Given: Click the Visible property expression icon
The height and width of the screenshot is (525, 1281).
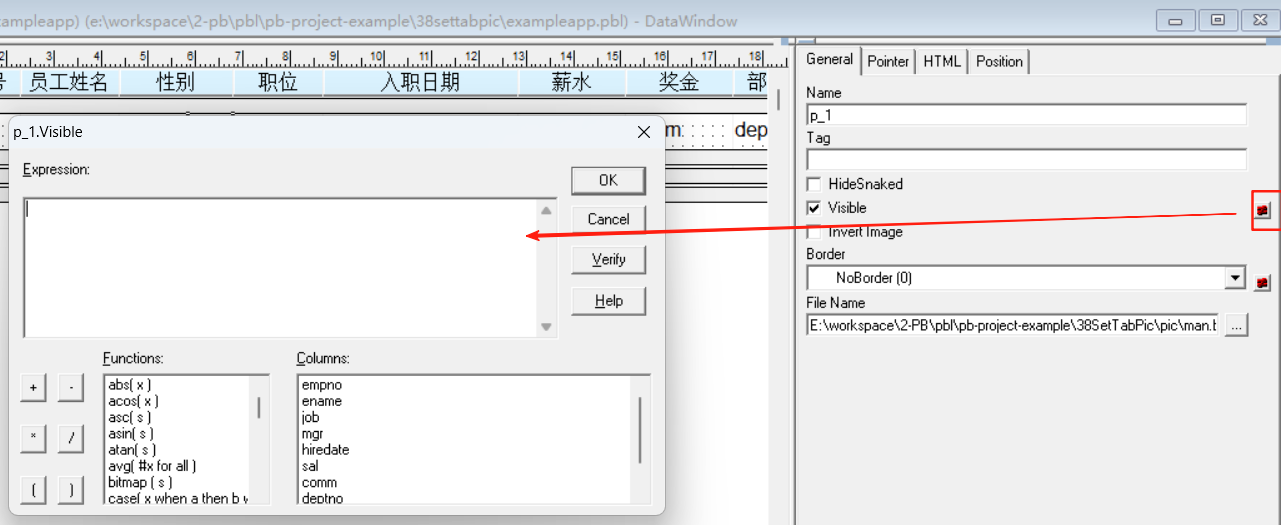Looking at the screenshot, I should pos(1263,210).
